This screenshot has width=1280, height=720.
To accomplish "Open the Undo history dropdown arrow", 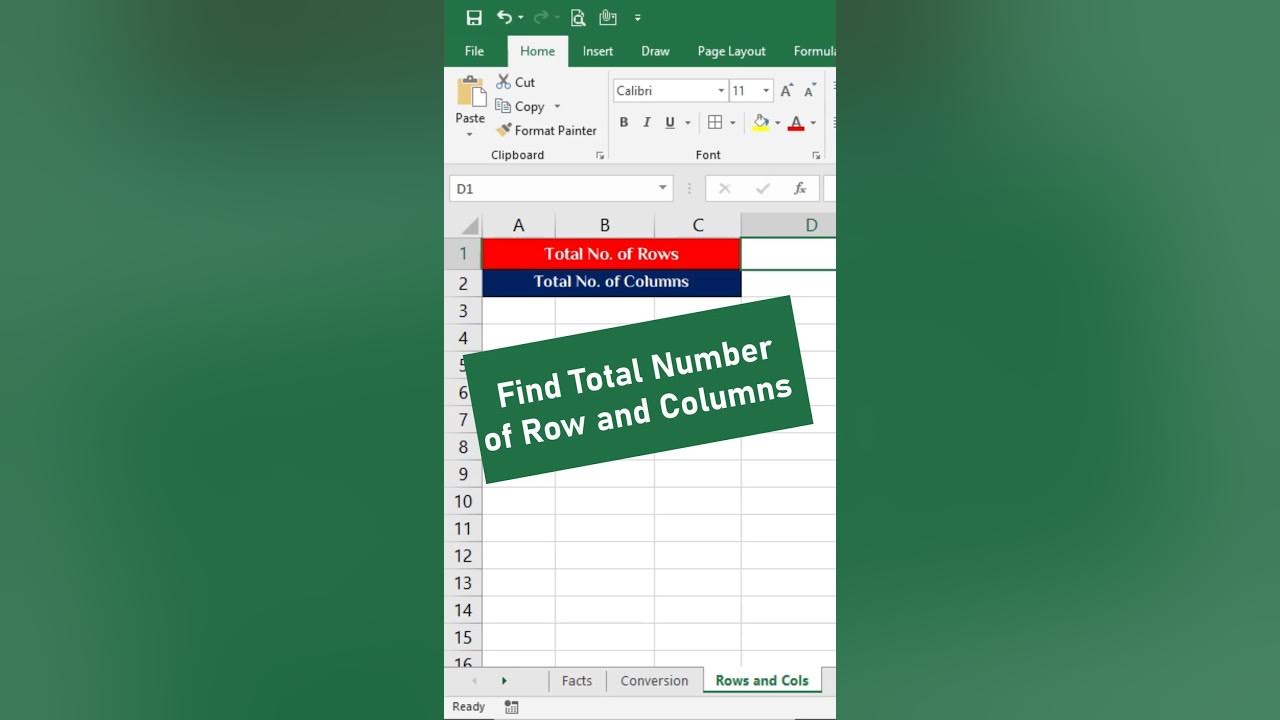I will (x=521, y=18).
